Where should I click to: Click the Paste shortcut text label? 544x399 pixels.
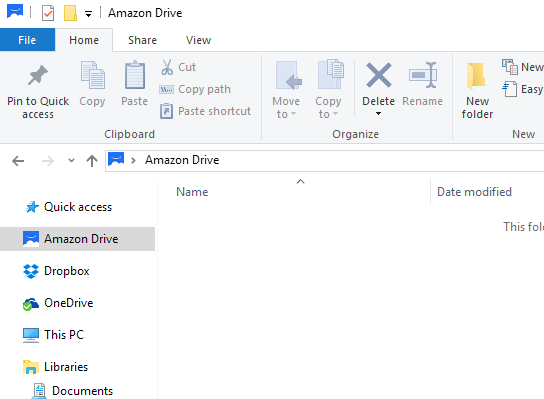tap(214, 111)
